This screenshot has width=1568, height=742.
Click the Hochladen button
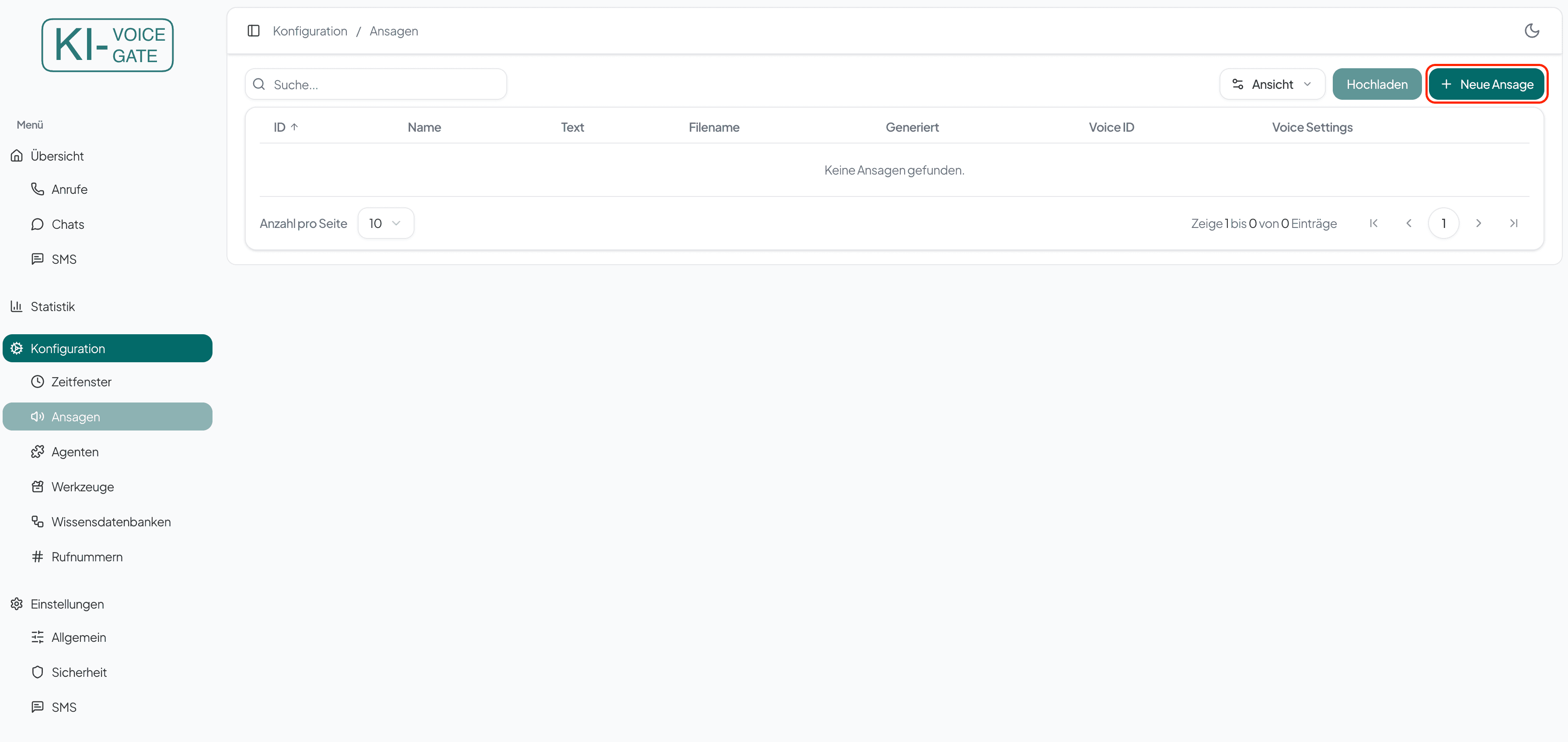(x=1376, y=84)
